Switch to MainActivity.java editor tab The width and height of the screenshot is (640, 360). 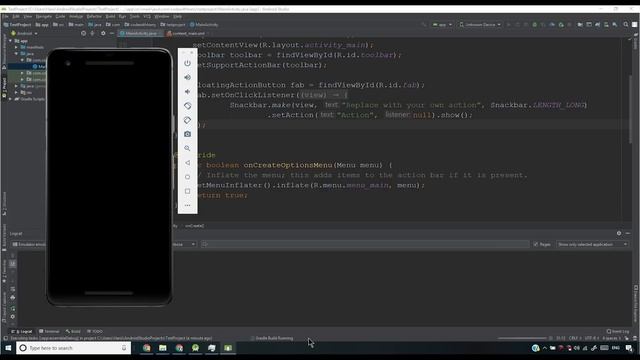point(141,33)
